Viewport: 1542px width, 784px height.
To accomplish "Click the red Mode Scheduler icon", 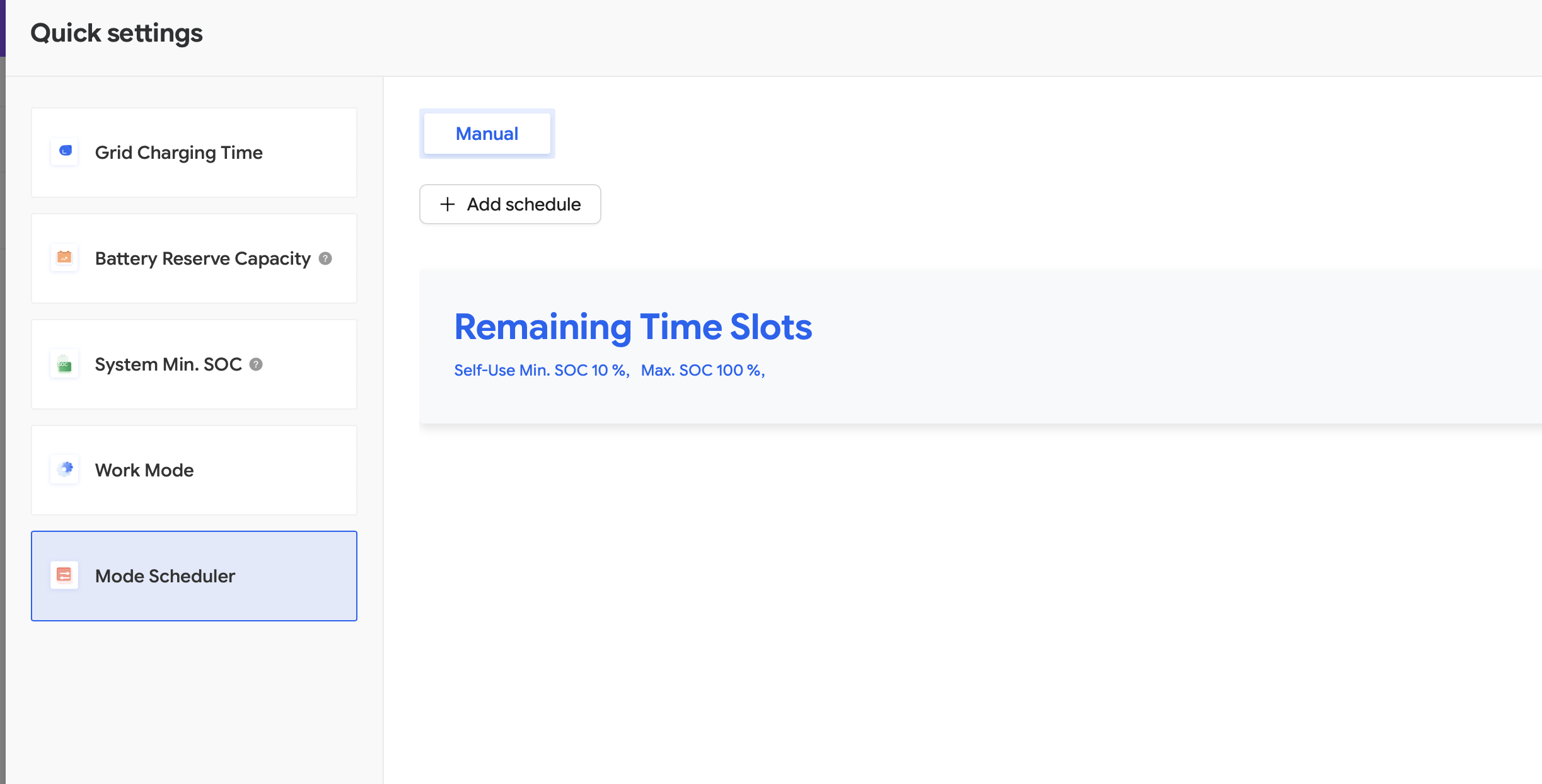I will pyautogui.click(x=65, y=575).
